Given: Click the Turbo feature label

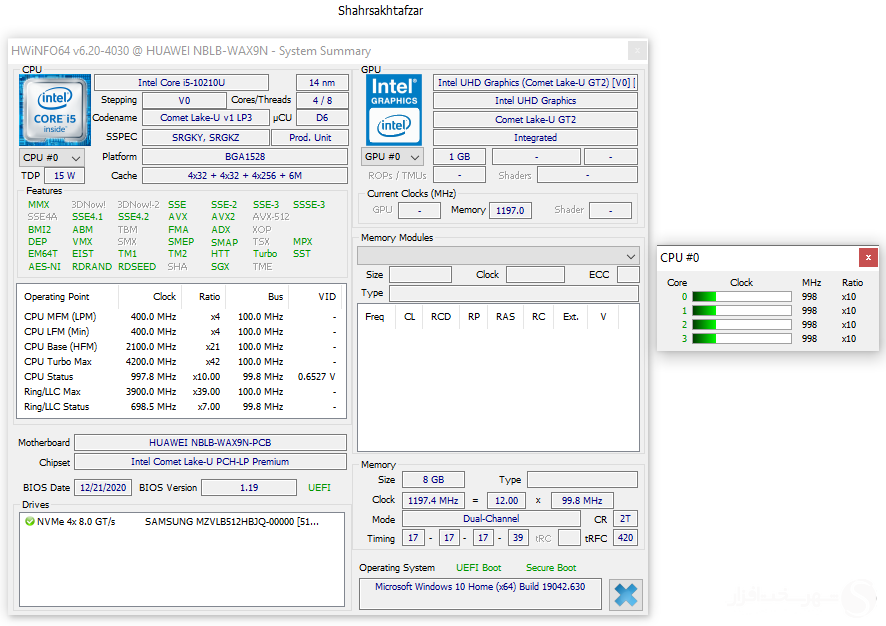Looking at the screenshot, I should 265,254.
